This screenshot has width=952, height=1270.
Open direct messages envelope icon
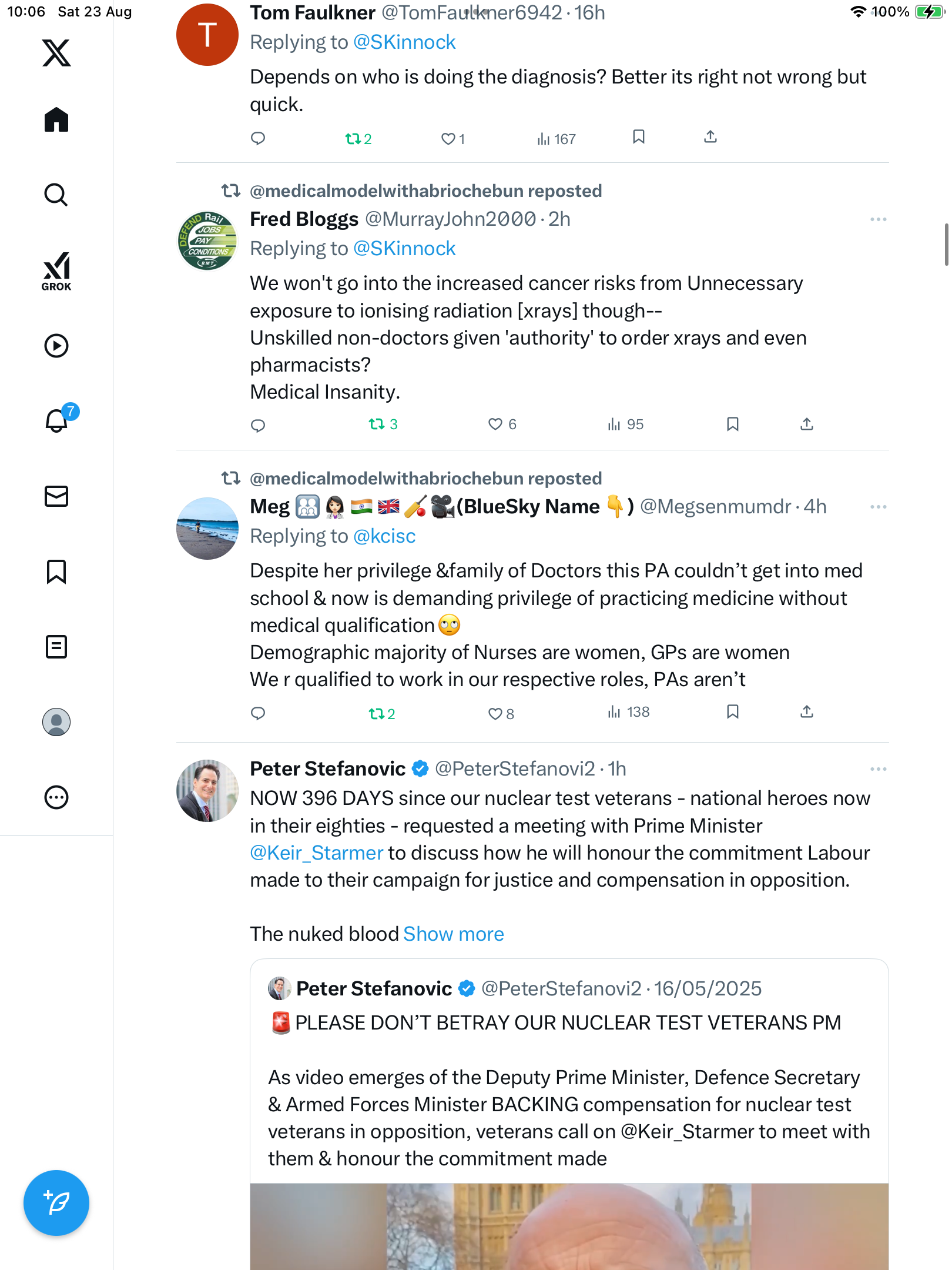pos(56,496)
